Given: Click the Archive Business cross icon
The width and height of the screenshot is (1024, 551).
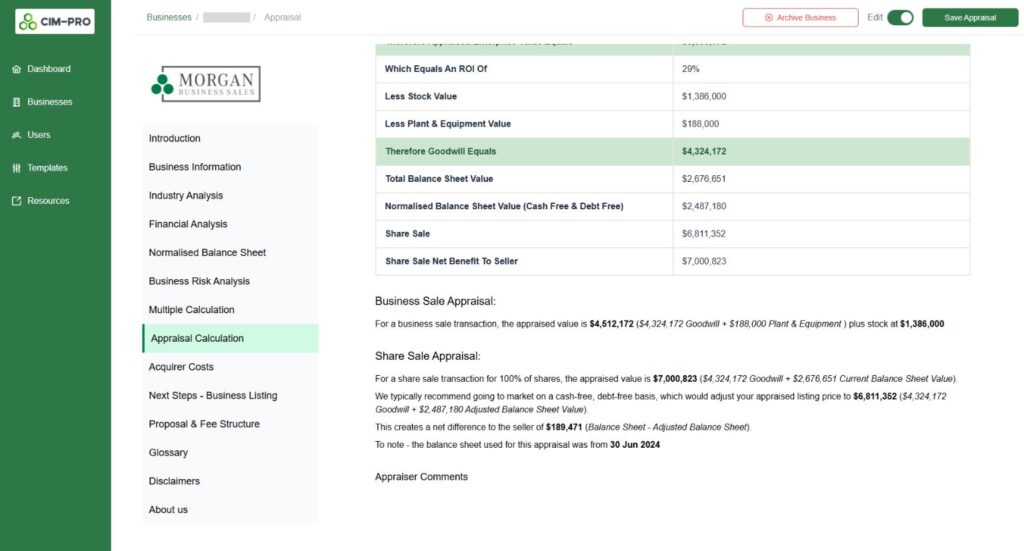Looking at the screenshot, I should (769, 18).
